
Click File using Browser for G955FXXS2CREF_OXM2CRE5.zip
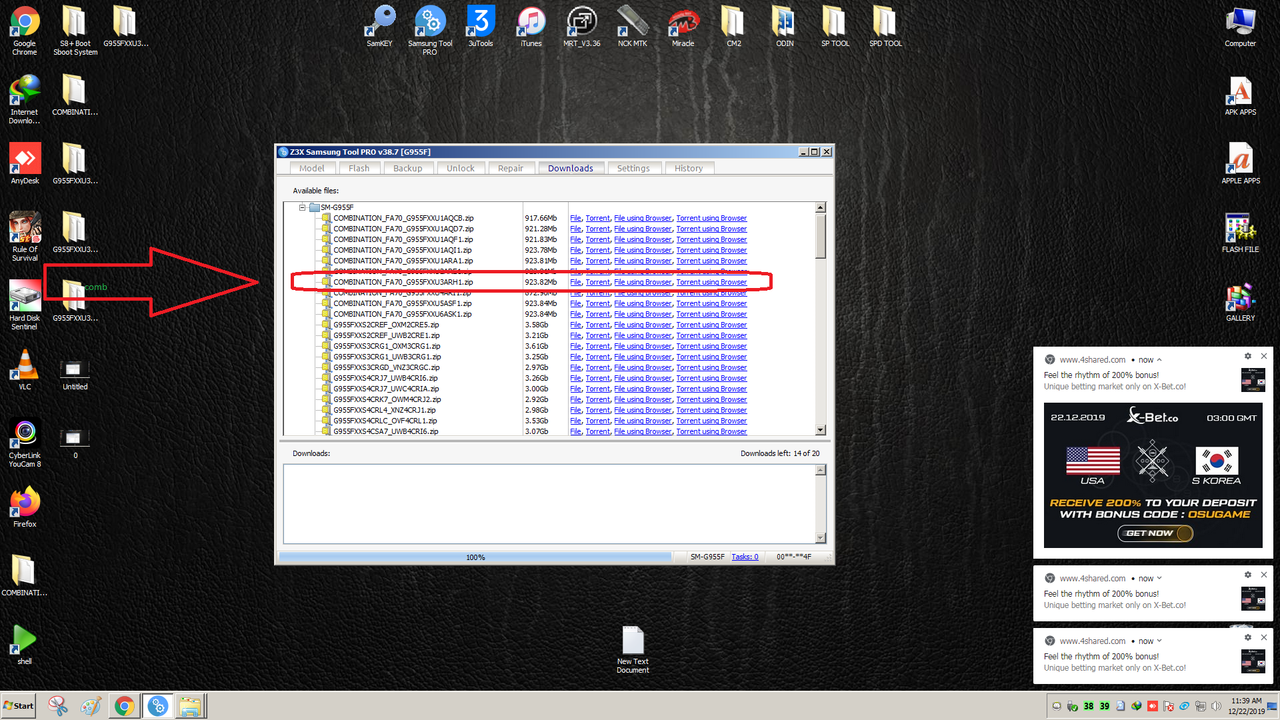643,325
